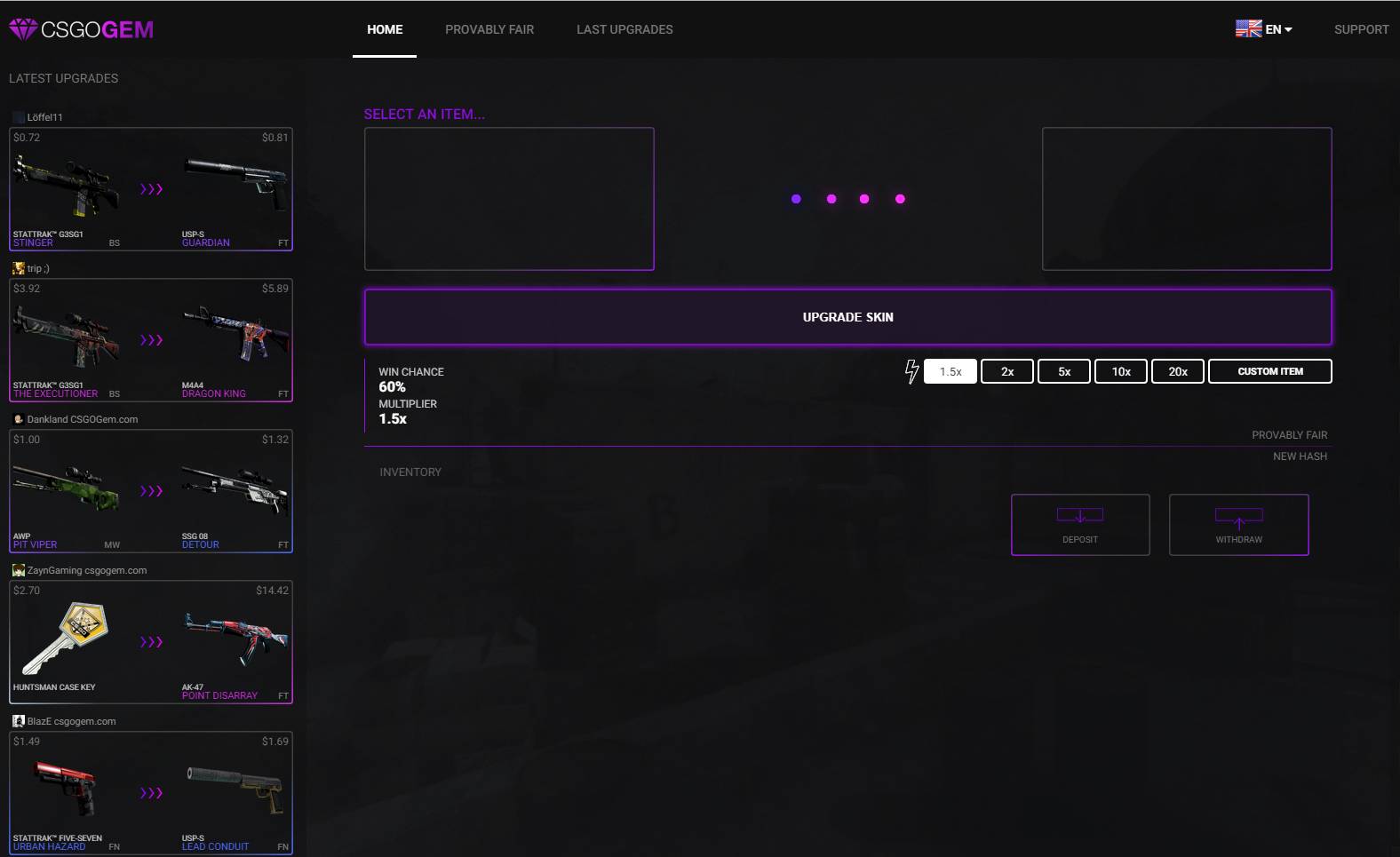Click the username ZaynGaming csgogem.com
Image resolution: width=1400 pixels, height=857 pixels.
pos(87,570)
